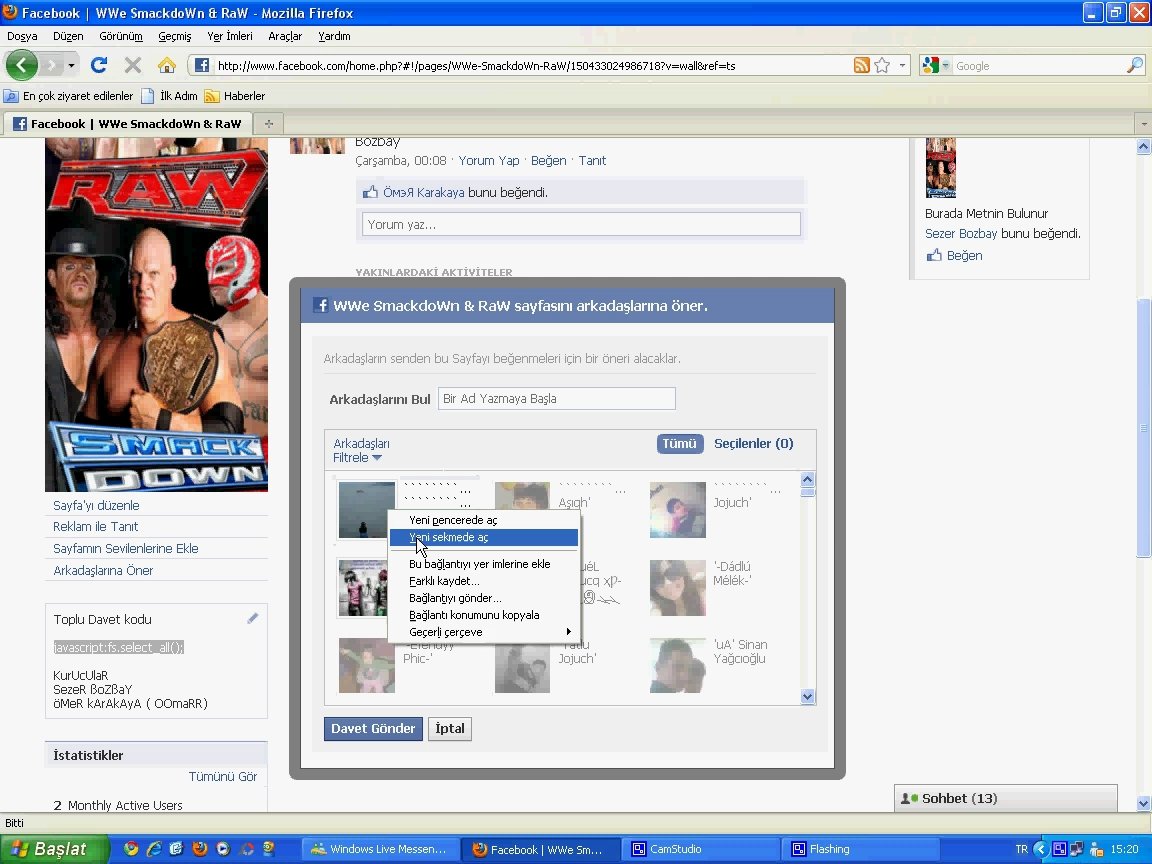Show hidden system tray icons
1152x864 pixels.
click(x=1040, y=849)
